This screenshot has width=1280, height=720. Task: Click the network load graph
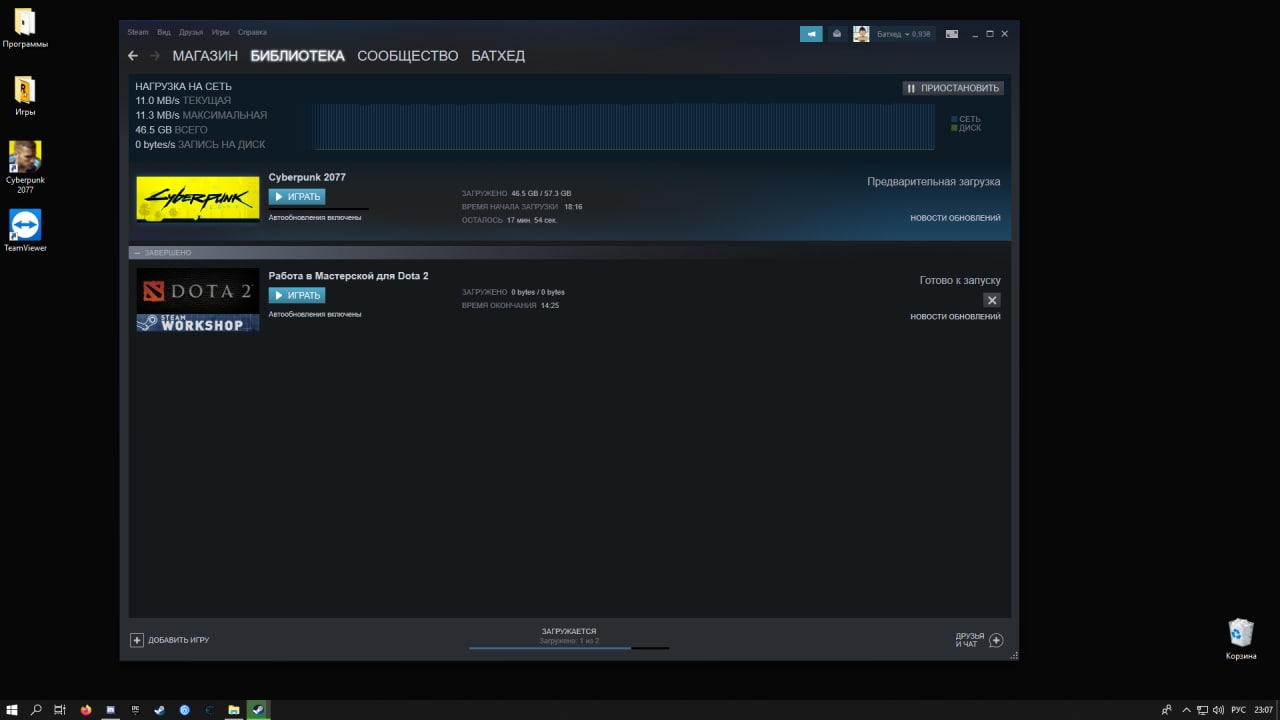pyautogui.click(x=623, y=126)
